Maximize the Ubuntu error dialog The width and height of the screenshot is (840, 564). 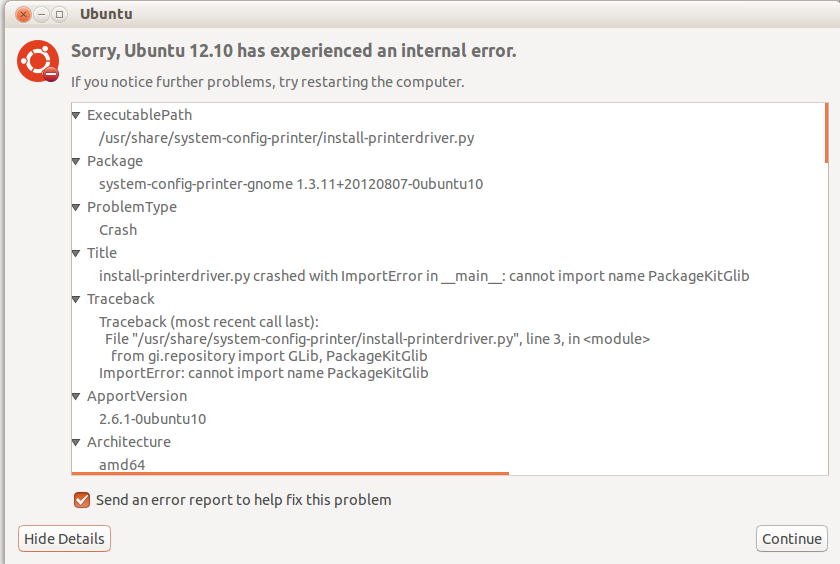tap(60, 15)
